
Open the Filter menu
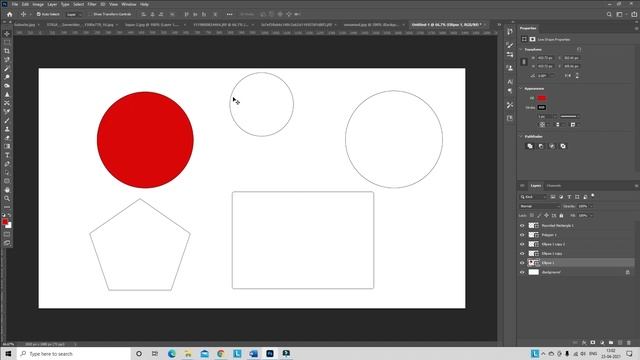92,4
